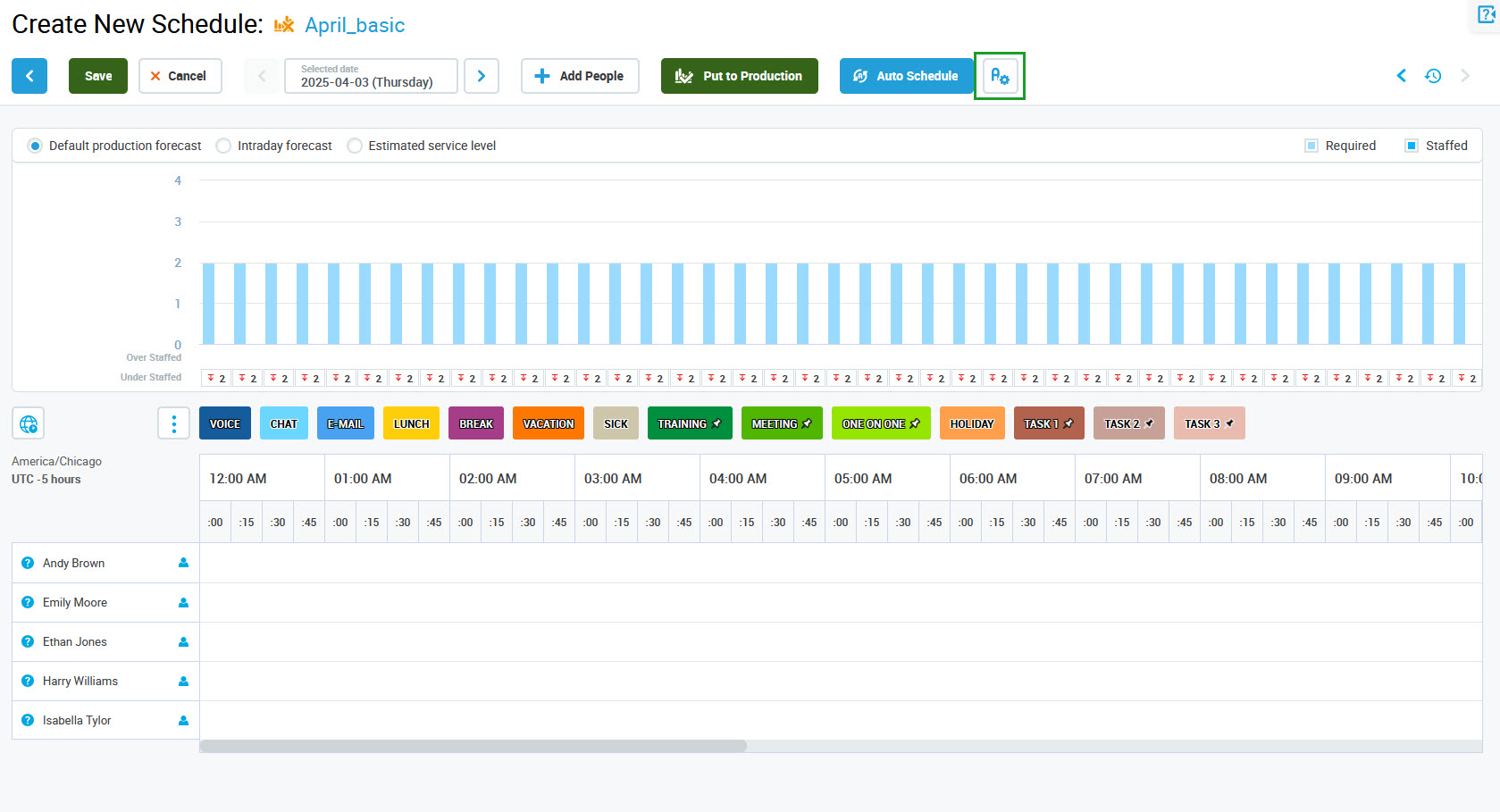Toggle the Required checkbox
Image resolution: width=1500 pixels, height=812 pixels.
[x=1311, y=146]
